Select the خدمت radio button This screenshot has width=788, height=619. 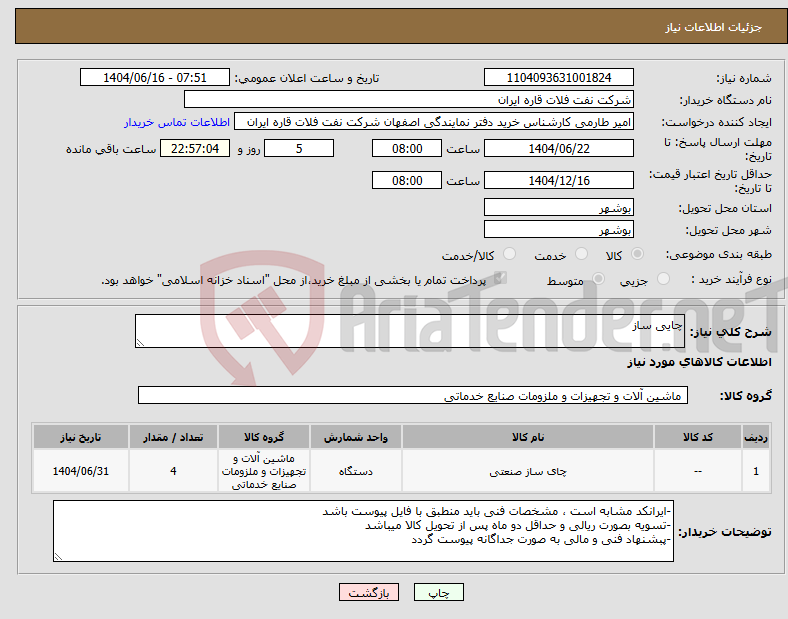point(581,254)
